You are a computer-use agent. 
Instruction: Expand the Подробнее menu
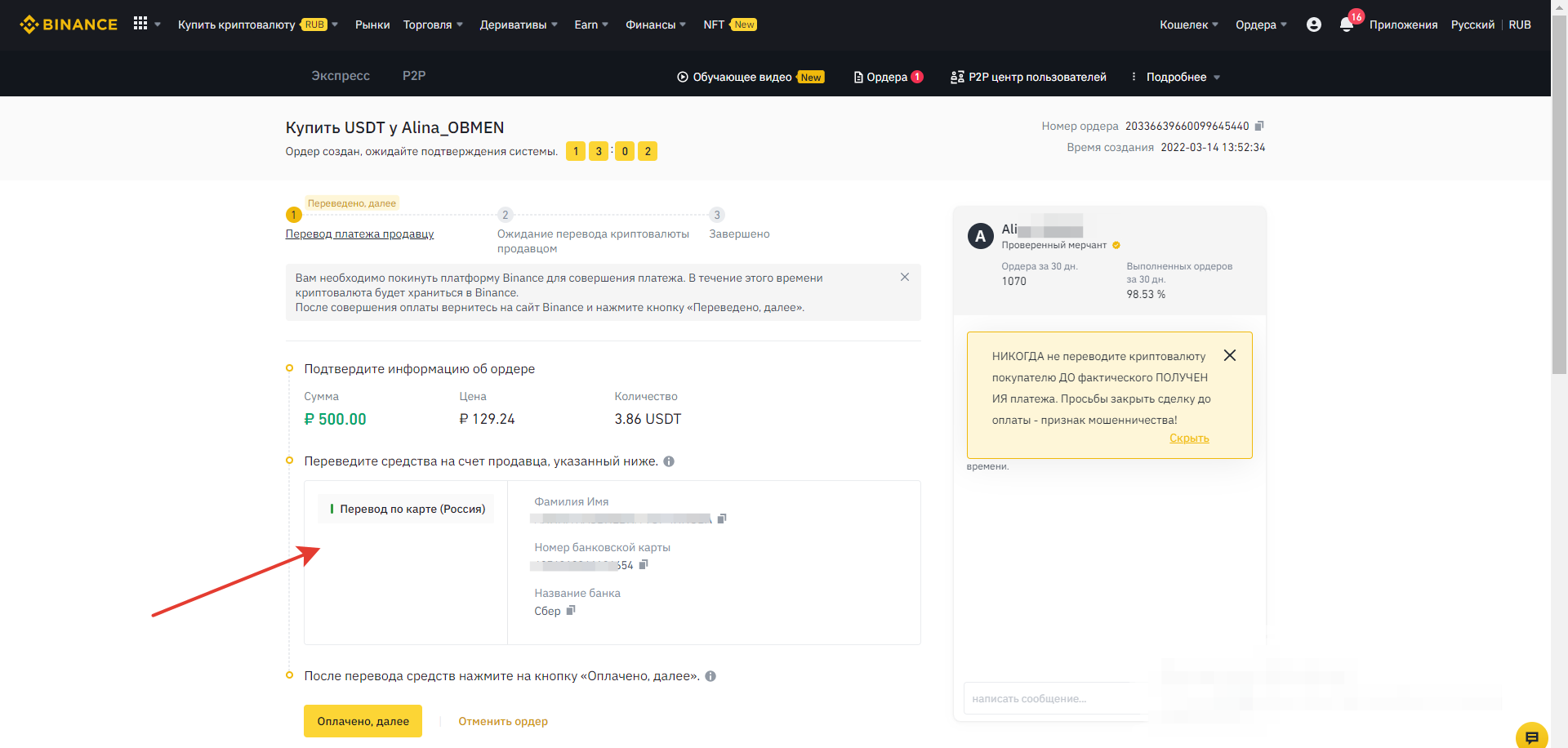click(1183, 77)
